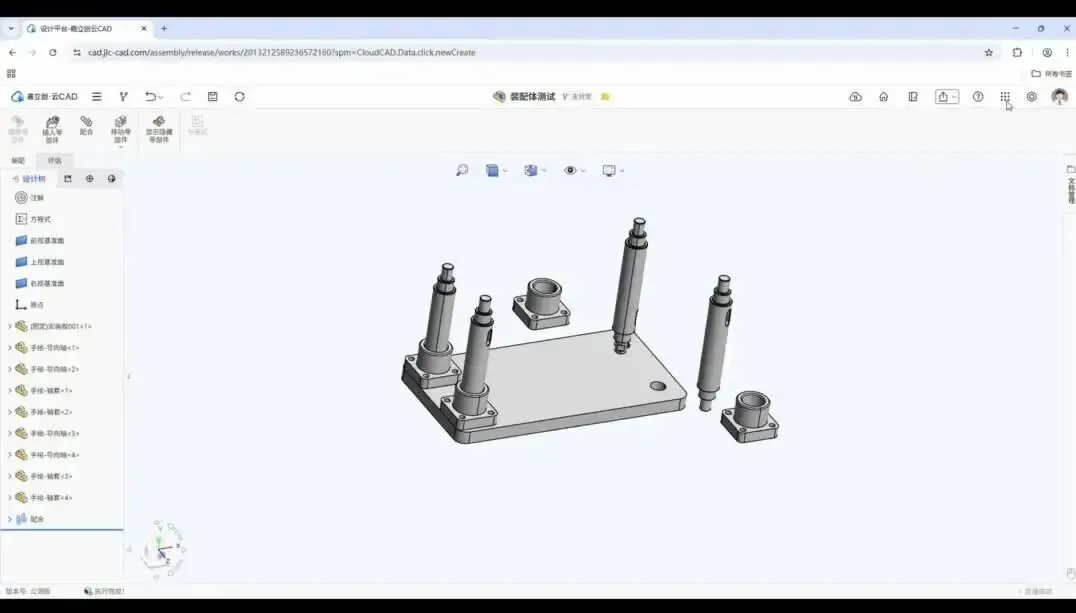Expand the 配合 mates folder in tree
Image resolution: width=1076 pixels, height=613 pixels.
point(10,519)
